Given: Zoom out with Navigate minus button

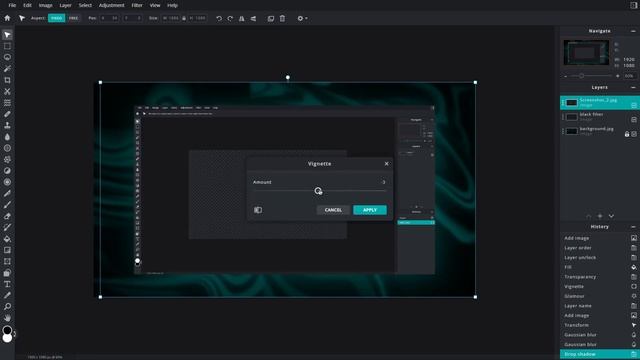Looking at the screenshot, I should (565, 76).
